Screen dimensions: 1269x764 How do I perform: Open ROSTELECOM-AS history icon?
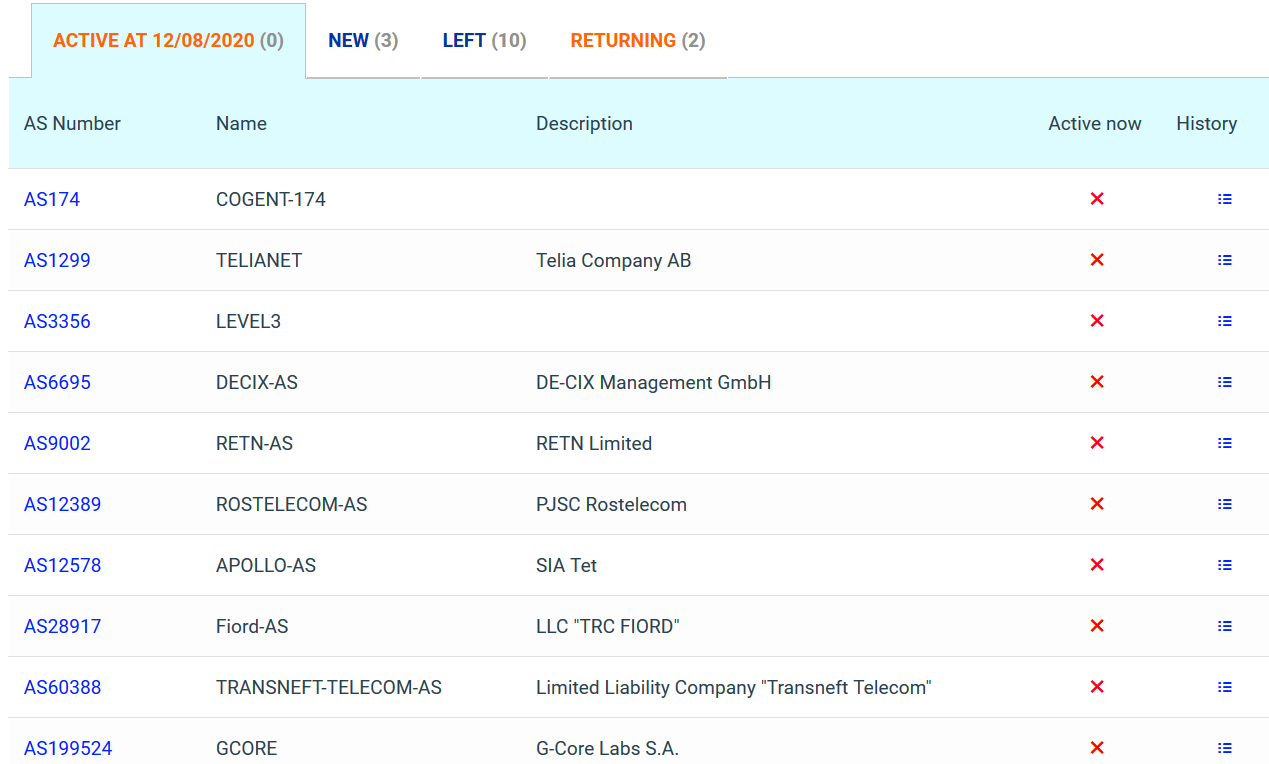point(1224,504)
